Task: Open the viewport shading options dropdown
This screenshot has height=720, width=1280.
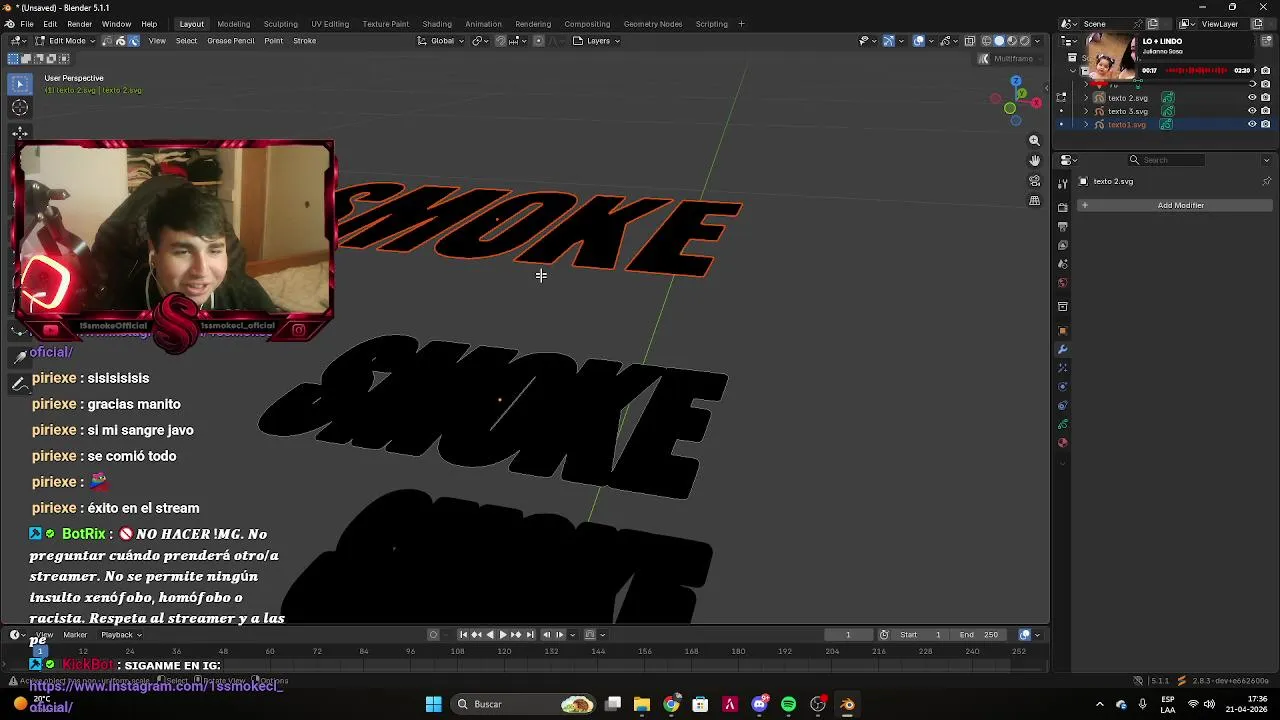Action: tap(1037, 41)
